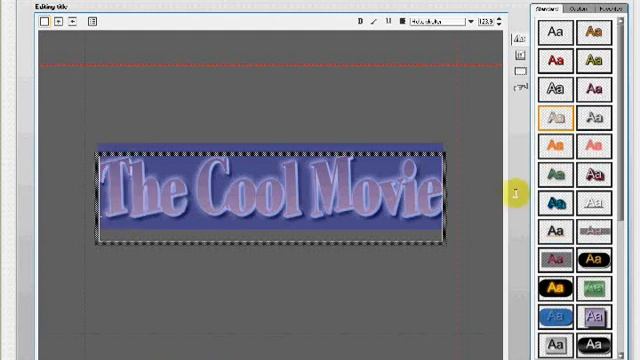Switch to the Favorites looks tab
The height and width of the screenshot is (360, 640).
point(611,9)
